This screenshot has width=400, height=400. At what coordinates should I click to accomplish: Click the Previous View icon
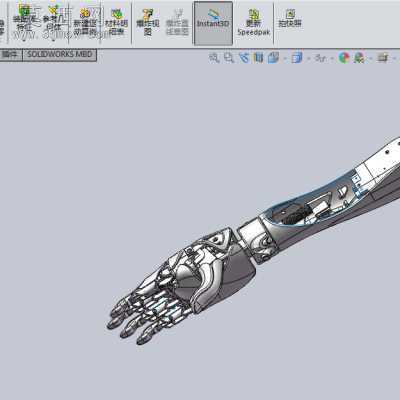(244, 58)
